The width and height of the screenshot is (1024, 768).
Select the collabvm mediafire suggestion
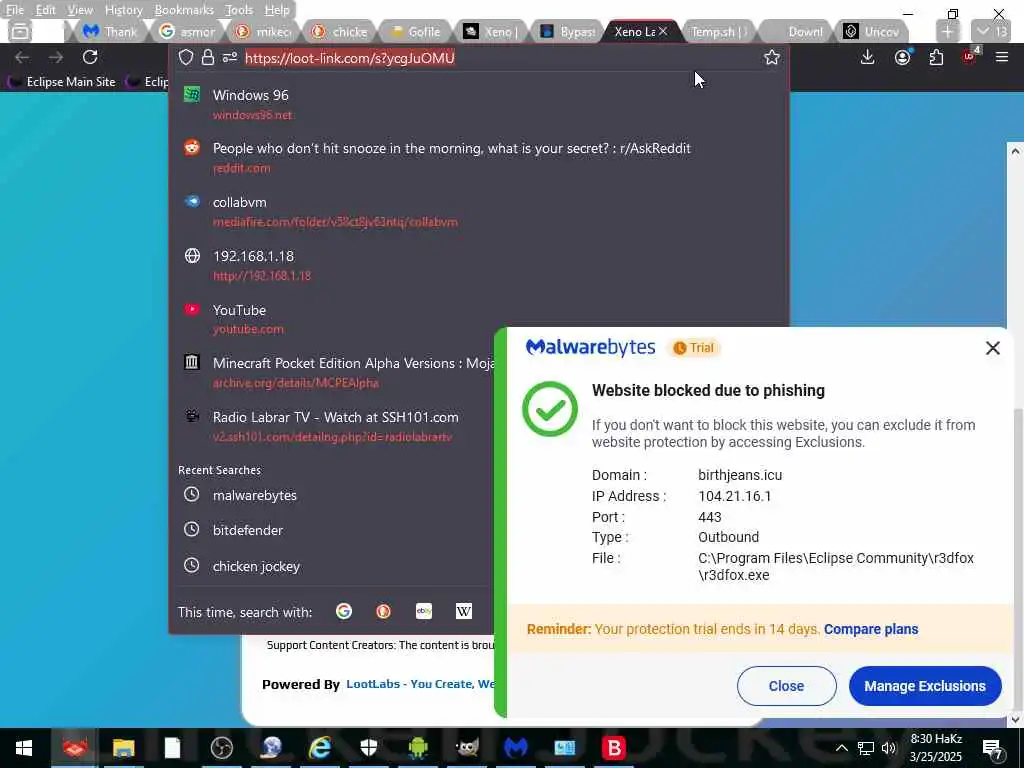coord(479,211)
